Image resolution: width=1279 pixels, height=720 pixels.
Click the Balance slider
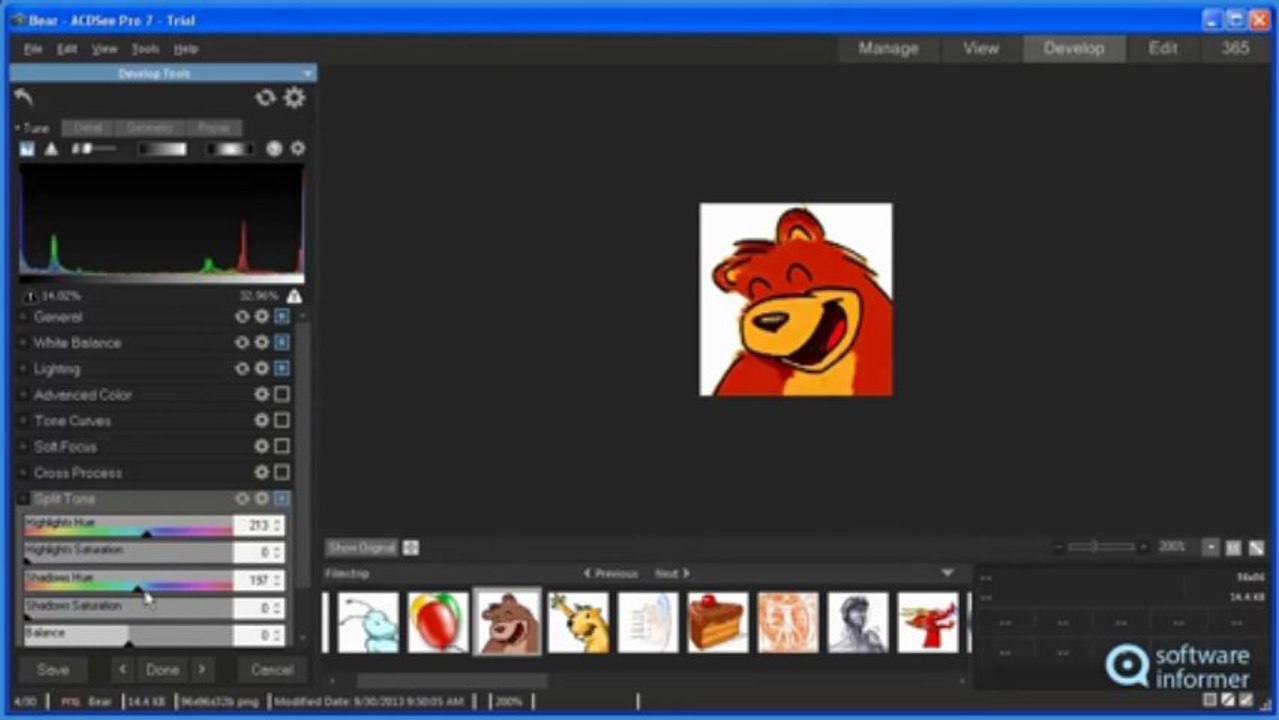(x=128, y=636)
